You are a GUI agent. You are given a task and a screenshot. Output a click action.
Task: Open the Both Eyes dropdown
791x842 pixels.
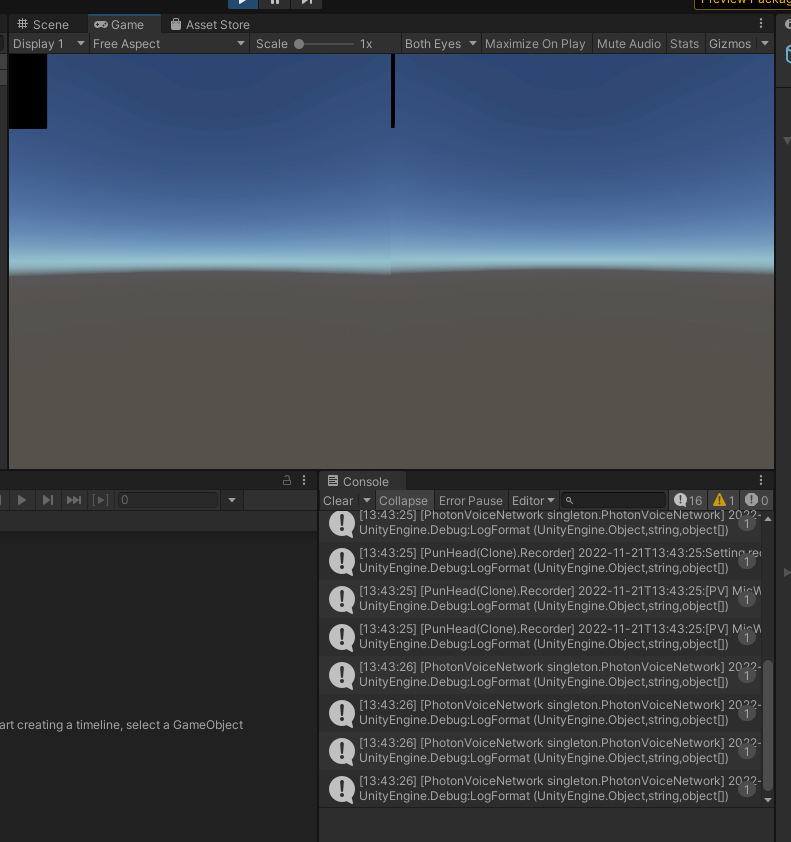pyautogui.click(x=440, y=44)
